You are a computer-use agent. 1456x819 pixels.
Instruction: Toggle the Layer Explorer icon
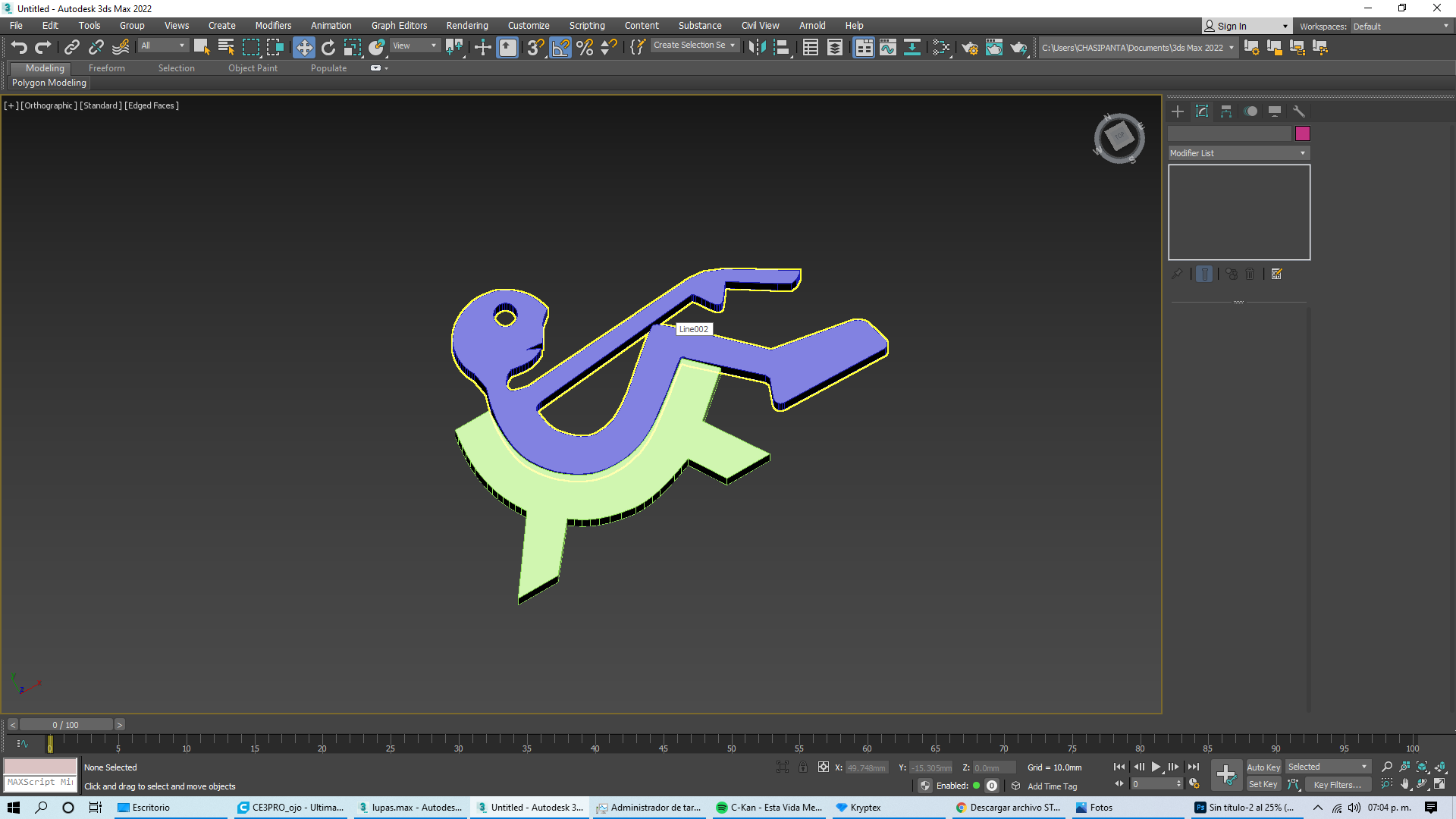[x=835, y=48]
